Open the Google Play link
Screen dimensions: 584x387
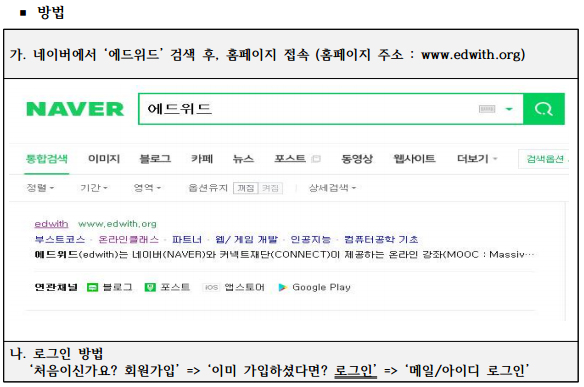(x=321, y=287)
